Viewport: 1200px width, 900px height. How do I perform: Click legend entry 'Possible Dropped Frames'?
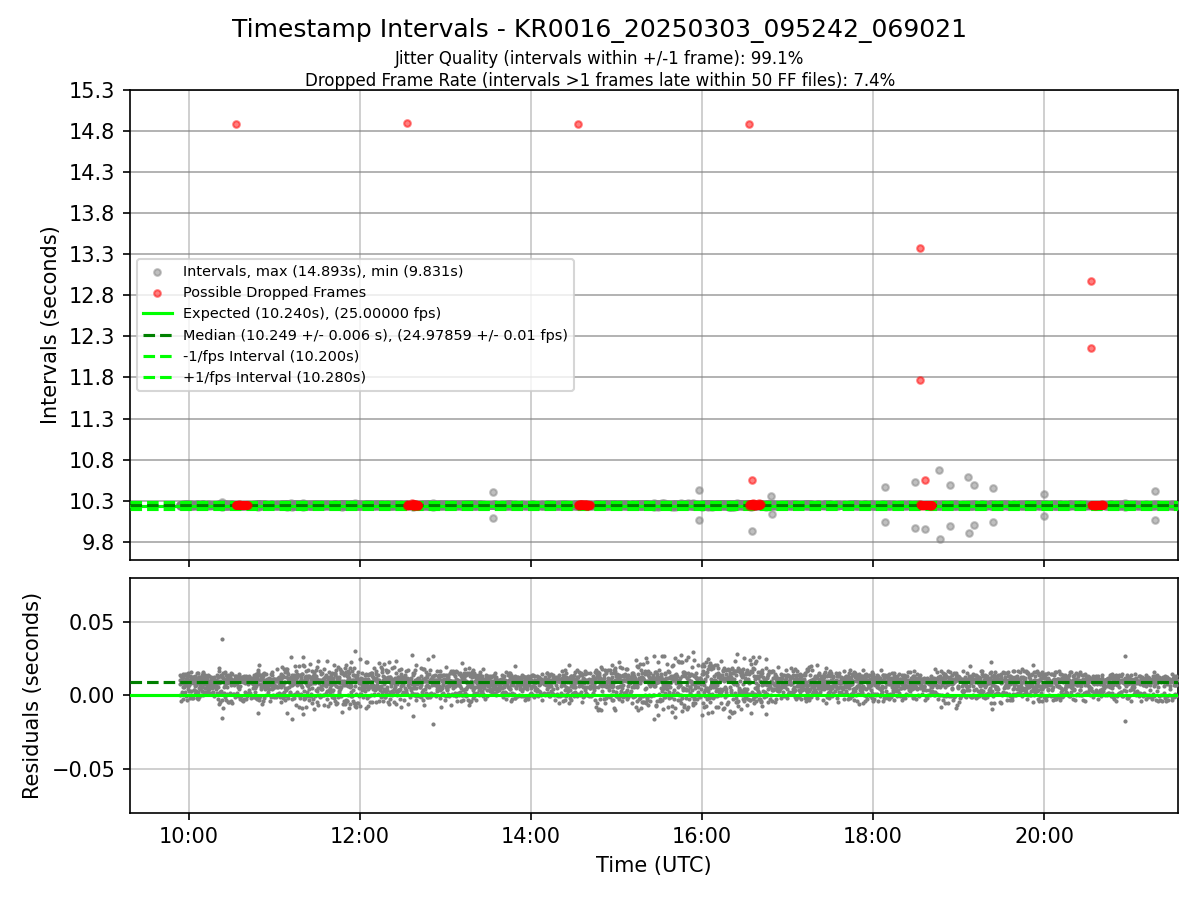[274, 292]
